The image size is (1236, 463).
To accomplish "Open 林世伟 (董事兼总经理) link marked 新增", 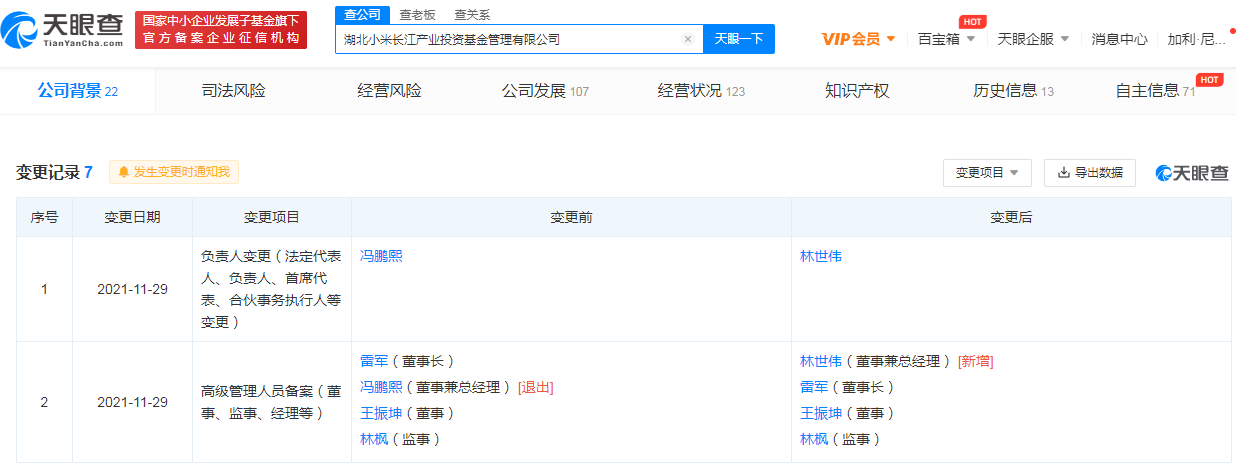I will click(x=821, y=361).
